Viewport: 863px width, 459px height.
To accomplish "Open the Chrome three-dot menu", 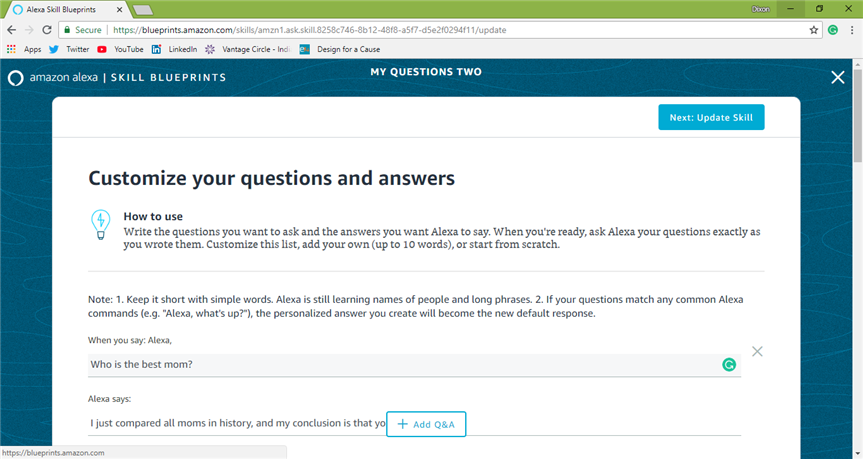I will [x=851, y=30].
